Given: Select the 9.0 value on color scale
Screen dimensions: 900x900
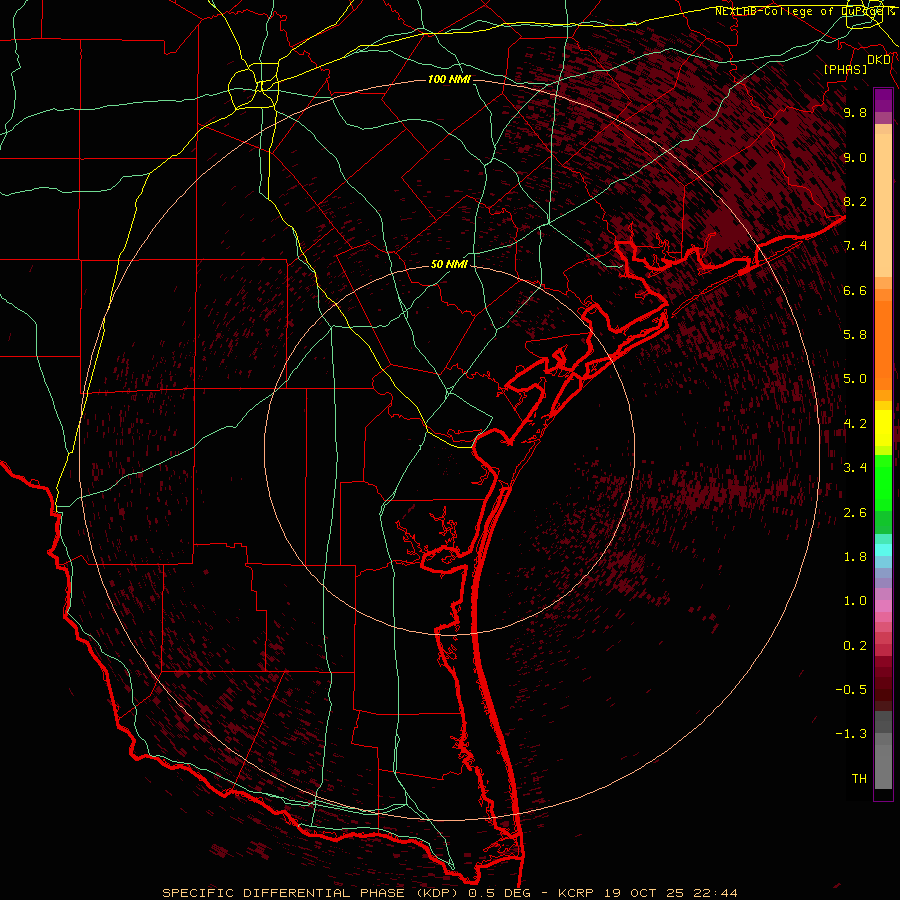Looking at the screenshot, I should click(855, 157).
